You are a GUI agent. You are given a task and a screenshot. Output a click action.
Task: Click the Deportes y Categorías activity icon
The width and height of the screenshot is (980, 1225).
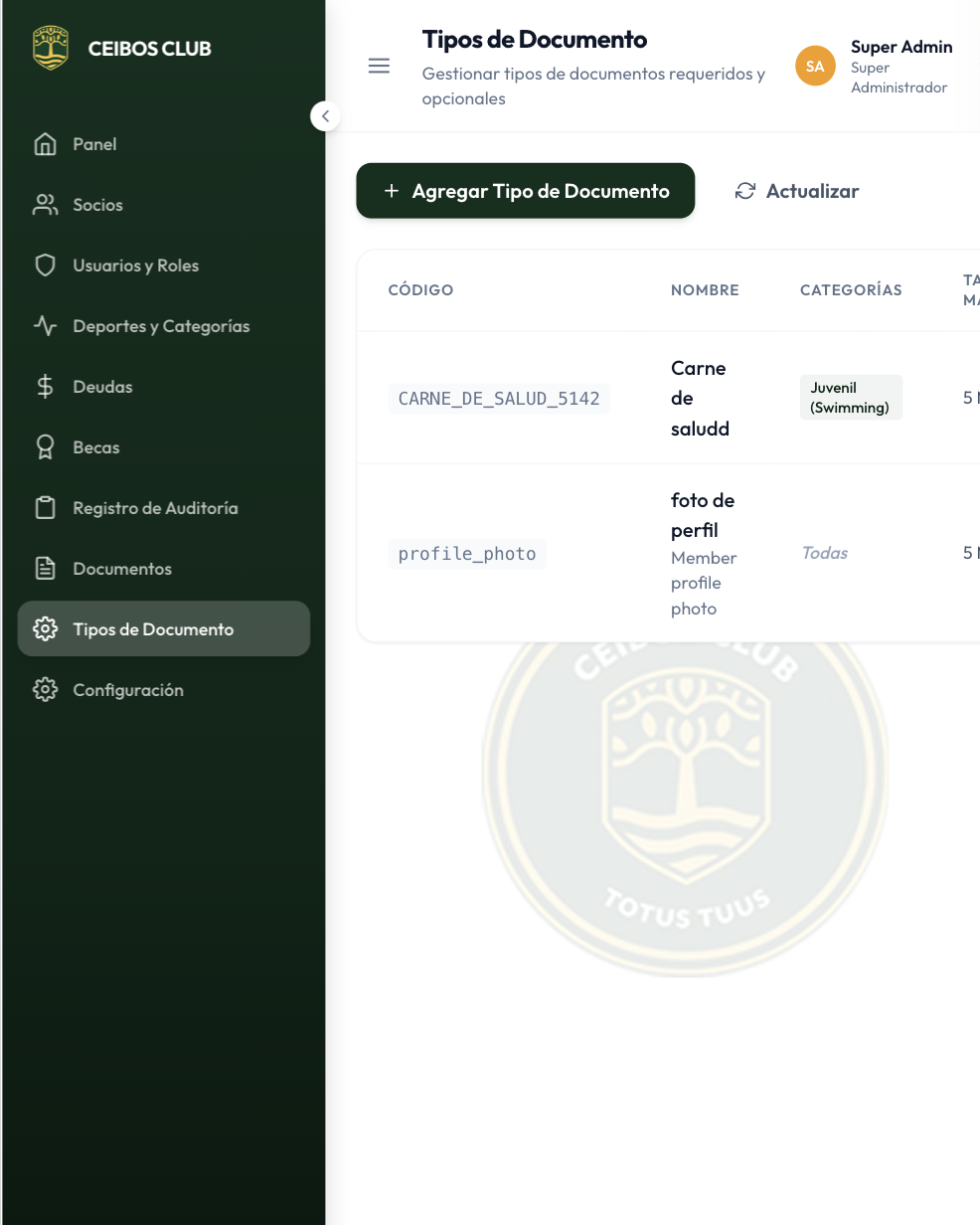pos(45,326)
